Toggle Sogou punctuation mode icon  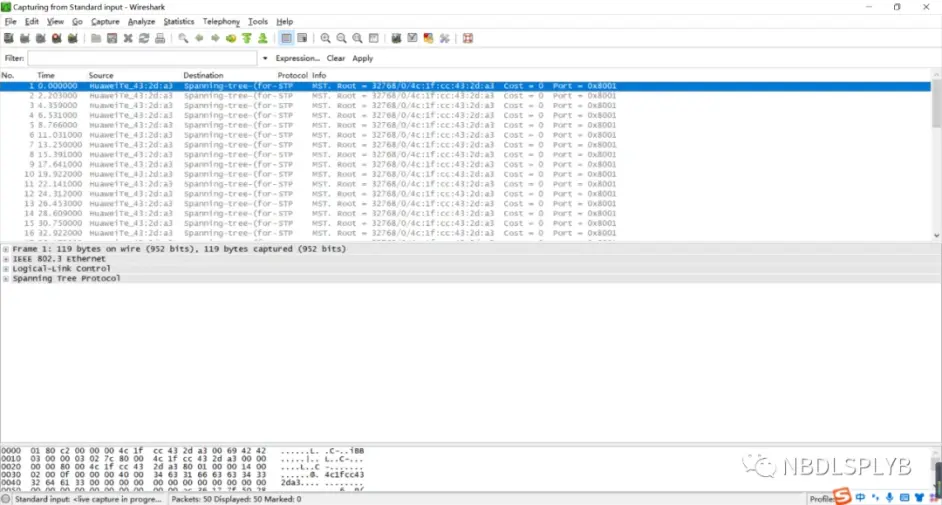click(875, 498)
